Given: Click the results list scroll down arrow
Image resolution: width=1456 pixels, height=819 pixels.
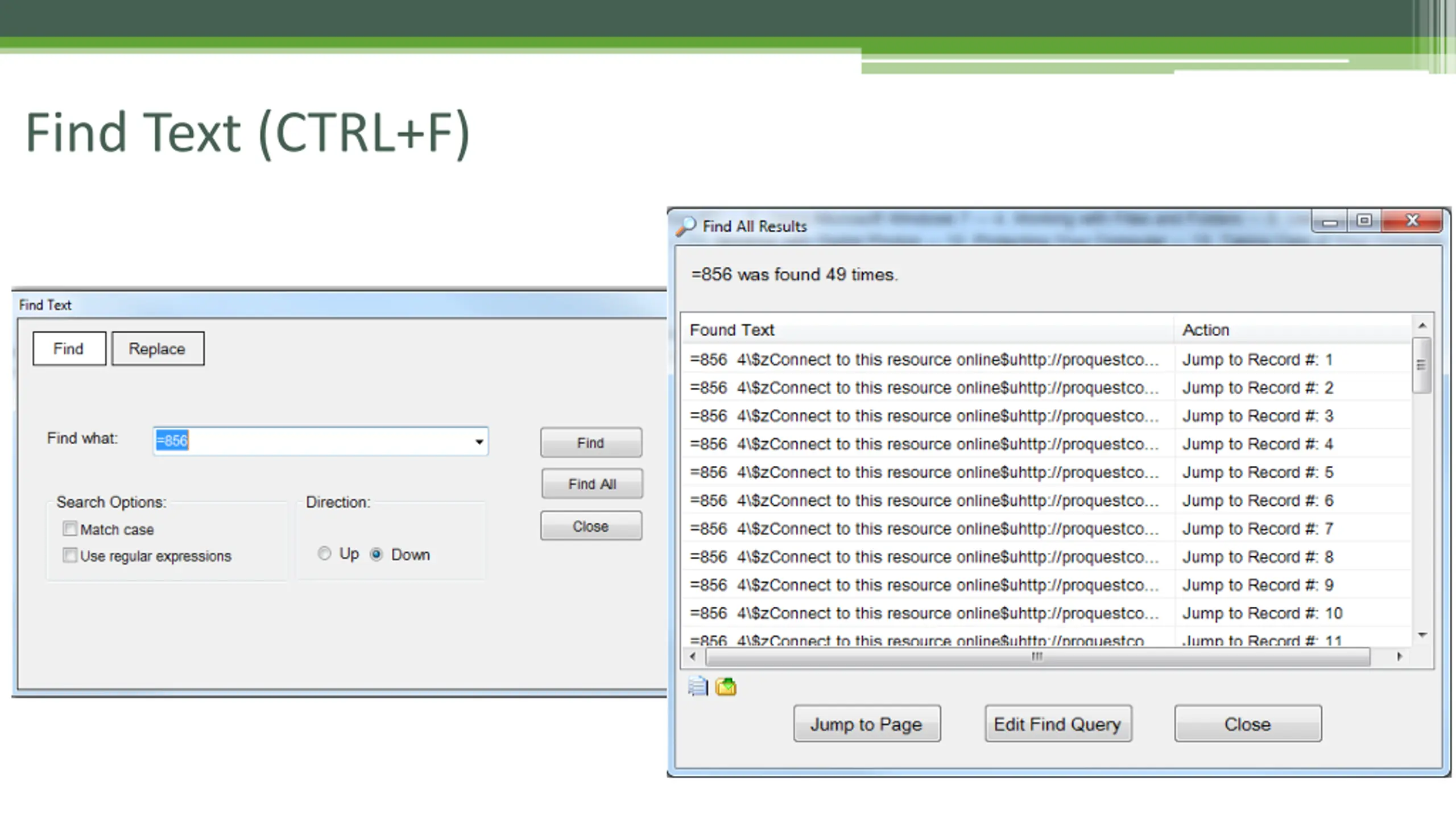Looking at the screenshot, I should [1422, 635].
